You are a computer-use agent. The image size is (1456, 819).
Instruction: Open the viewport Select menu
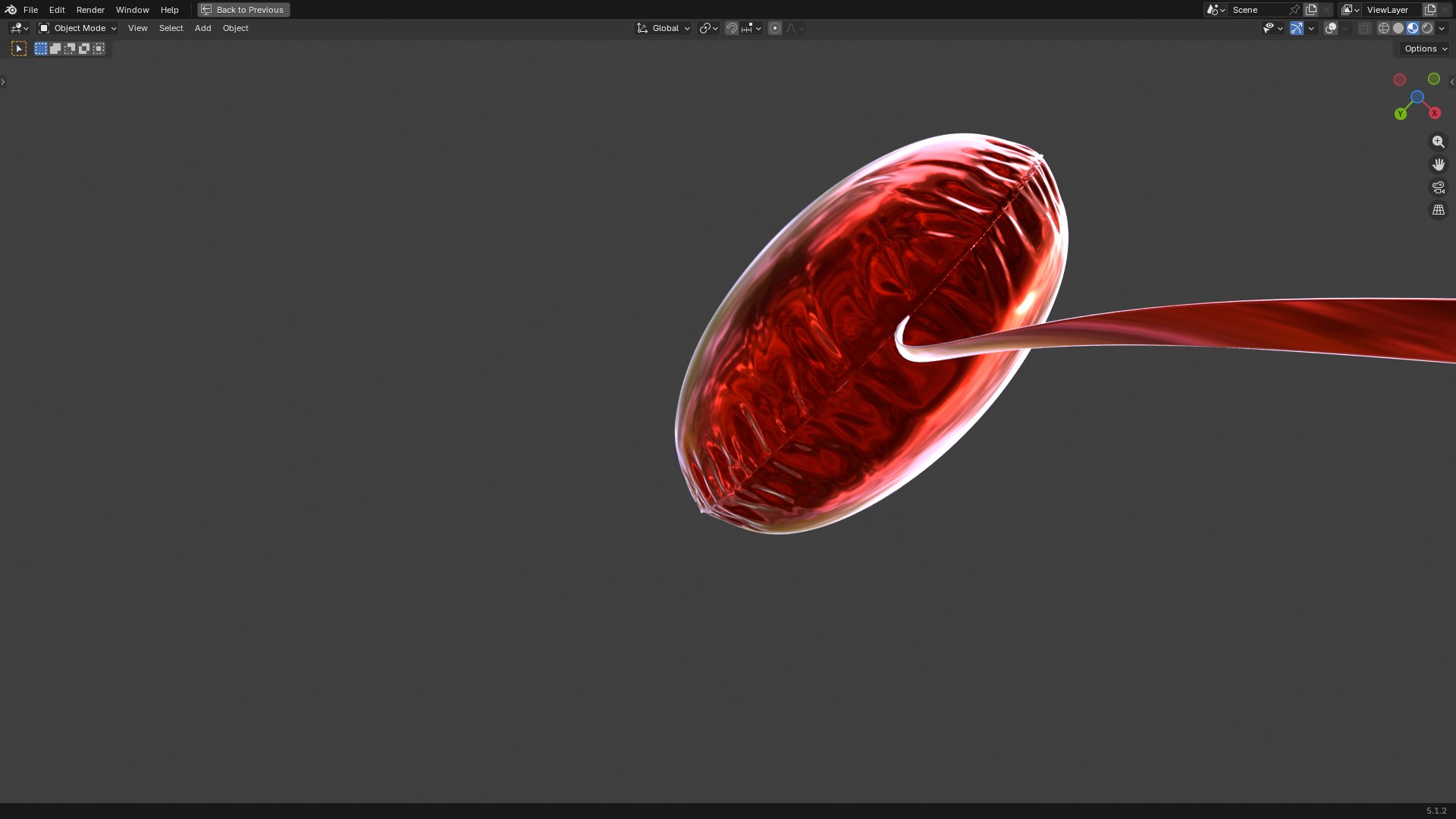click(x=171, y=28)
